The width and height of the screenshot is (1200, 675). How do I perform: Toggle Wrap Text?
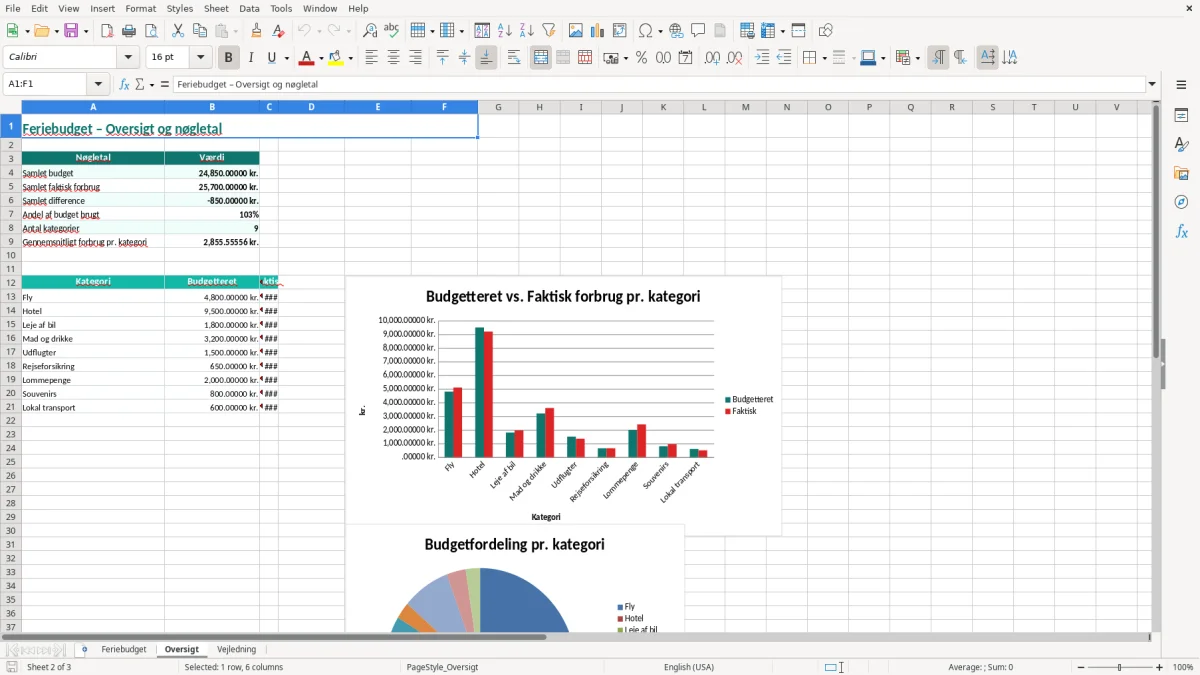coord(514,58)
